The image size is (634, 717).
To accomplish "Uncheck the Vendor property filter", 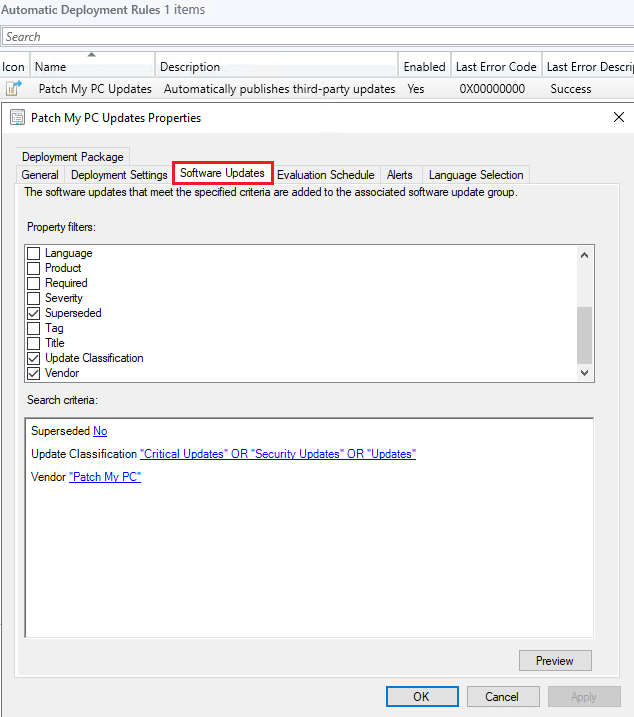I will click(x=33, y=373).
